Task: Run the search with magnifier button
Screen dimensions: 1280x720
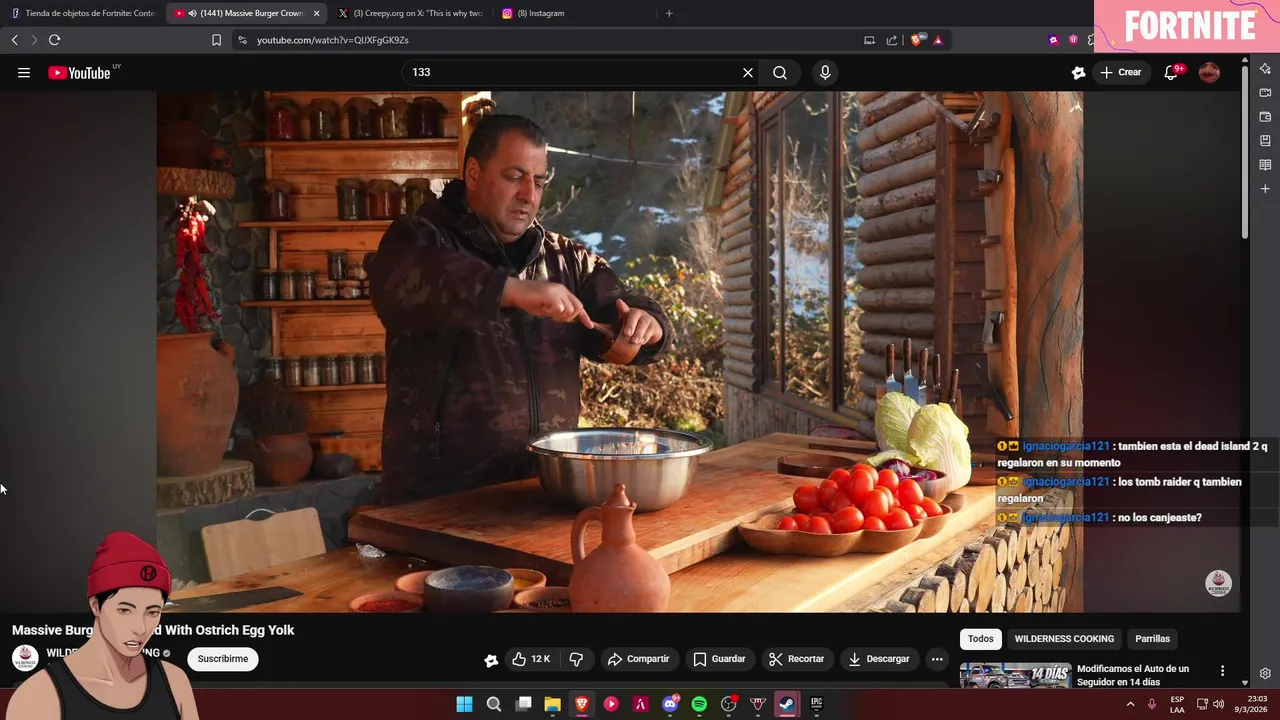Action: pos(780,72)
